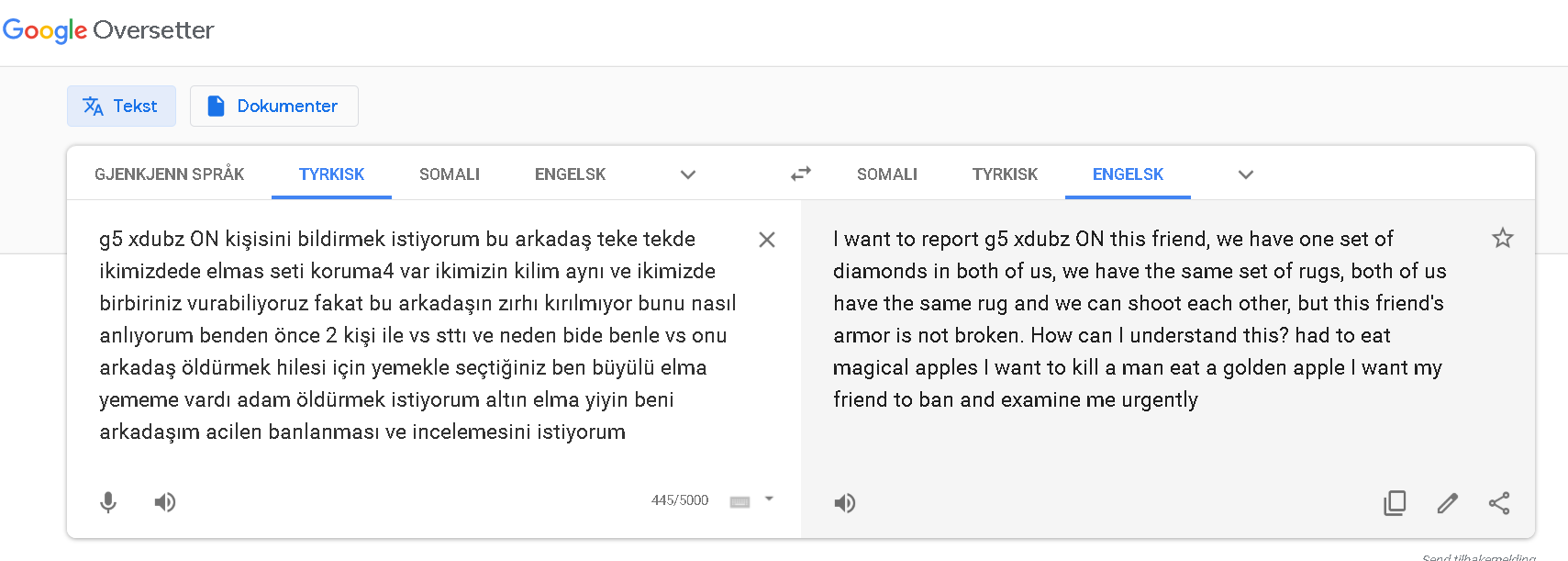Viewport: 1568px width, 561px height.
Task: Select GJENKJENN SPRÅK detect language tab
Action: [170, 174]
